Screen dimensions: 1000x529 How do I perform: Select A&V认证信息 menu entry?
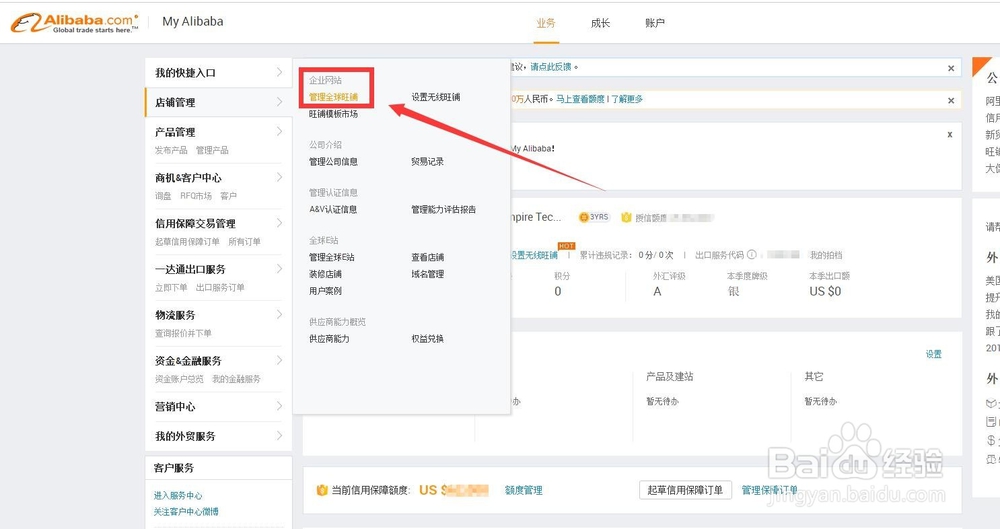click(333, 209)
